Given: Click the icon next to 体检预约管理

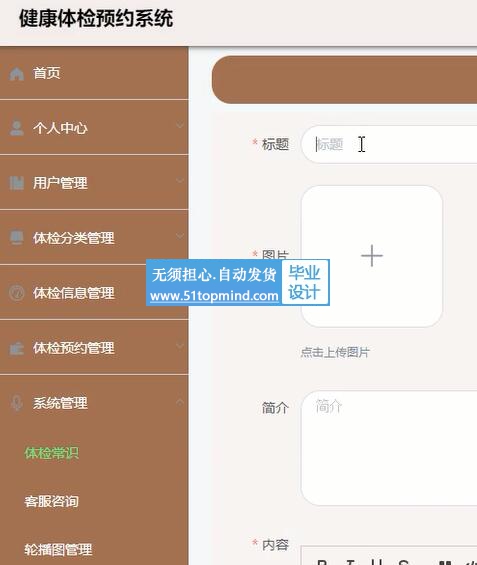Looking at the screenshot, I should [17, 348].
